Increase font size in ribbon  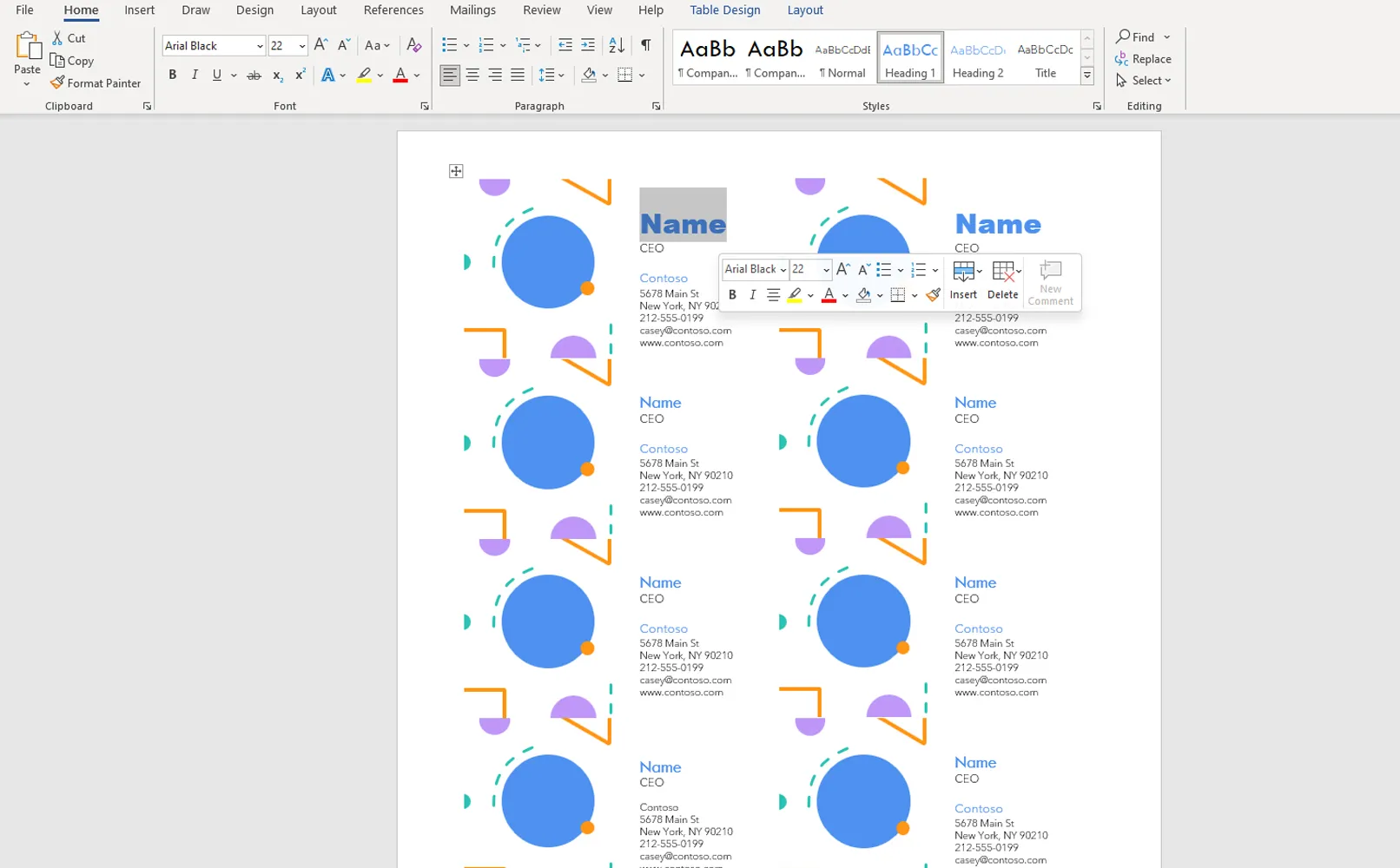point(320,45)
